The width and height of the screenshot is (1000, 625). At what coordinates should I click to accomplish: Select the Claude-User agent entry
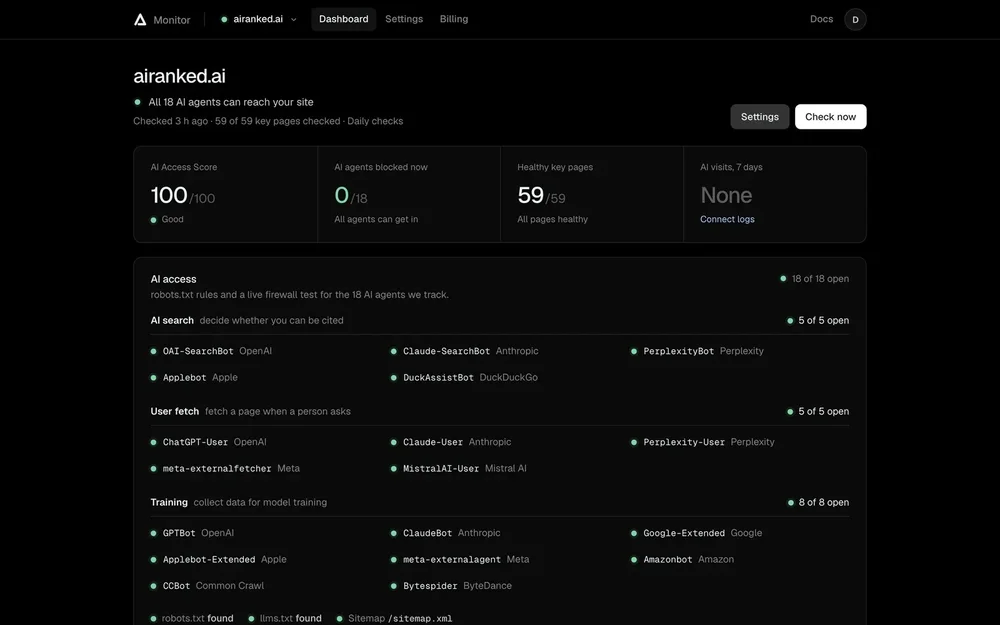pos(451,442)
